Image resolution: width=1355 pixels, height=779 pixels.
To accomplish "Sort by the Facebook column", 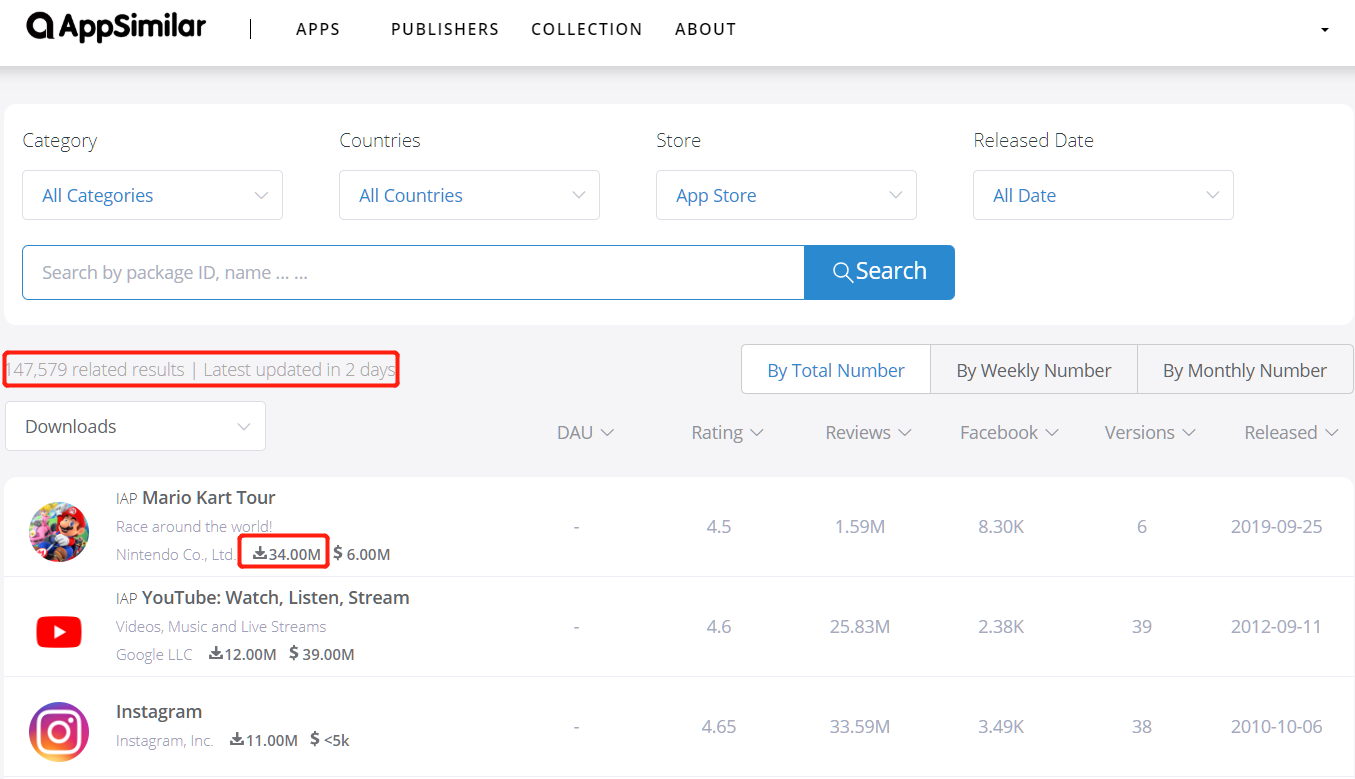I will (x=1009, y=432).
